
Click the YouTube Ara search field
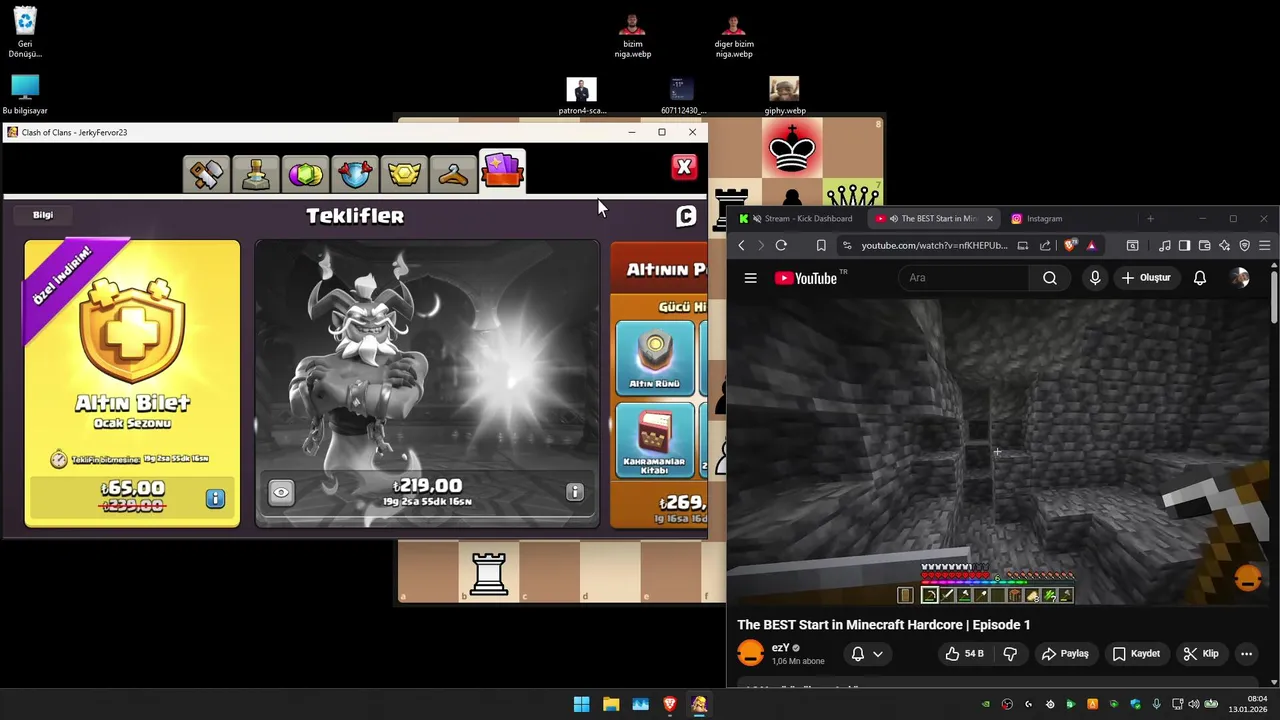click(x=964, y=278)
